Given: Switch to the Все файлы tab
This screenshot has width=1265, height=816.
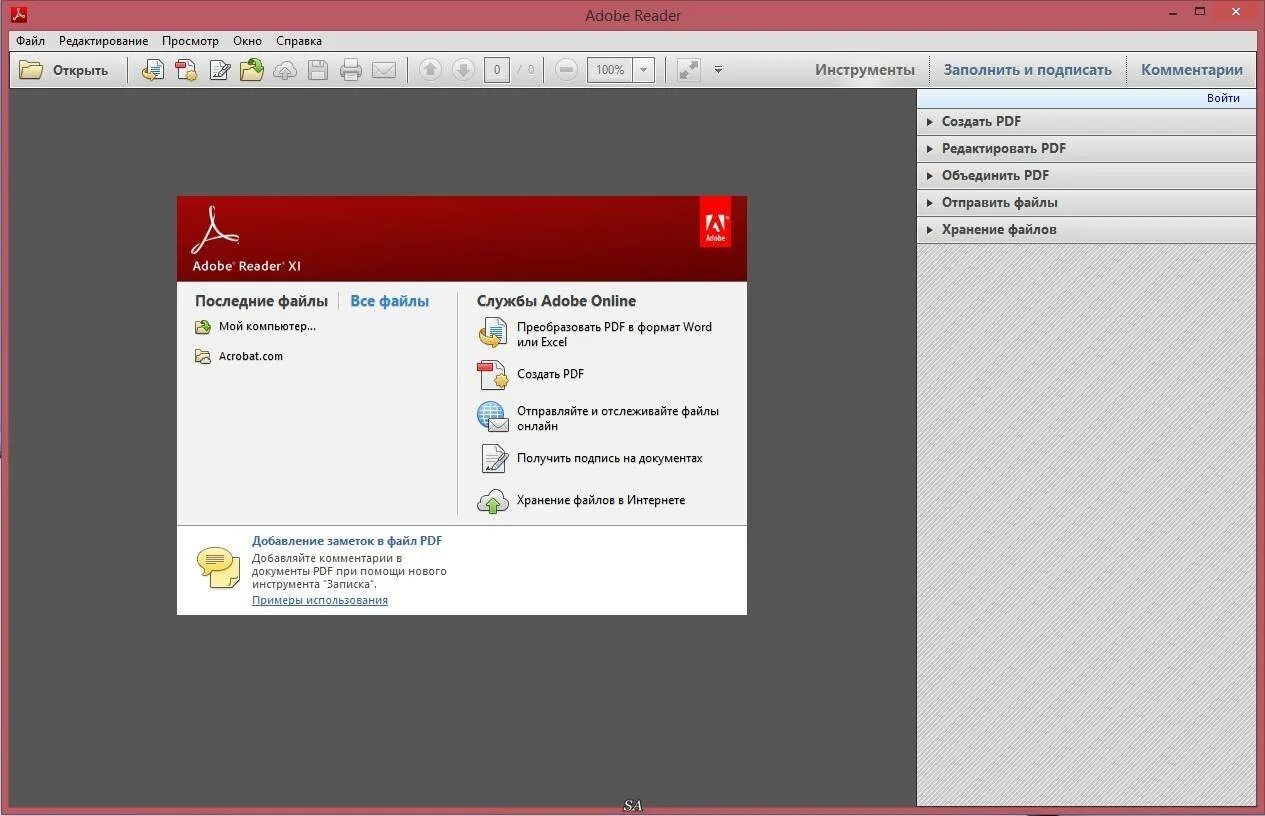Looking at the screenshot, I should click(389, 301).
